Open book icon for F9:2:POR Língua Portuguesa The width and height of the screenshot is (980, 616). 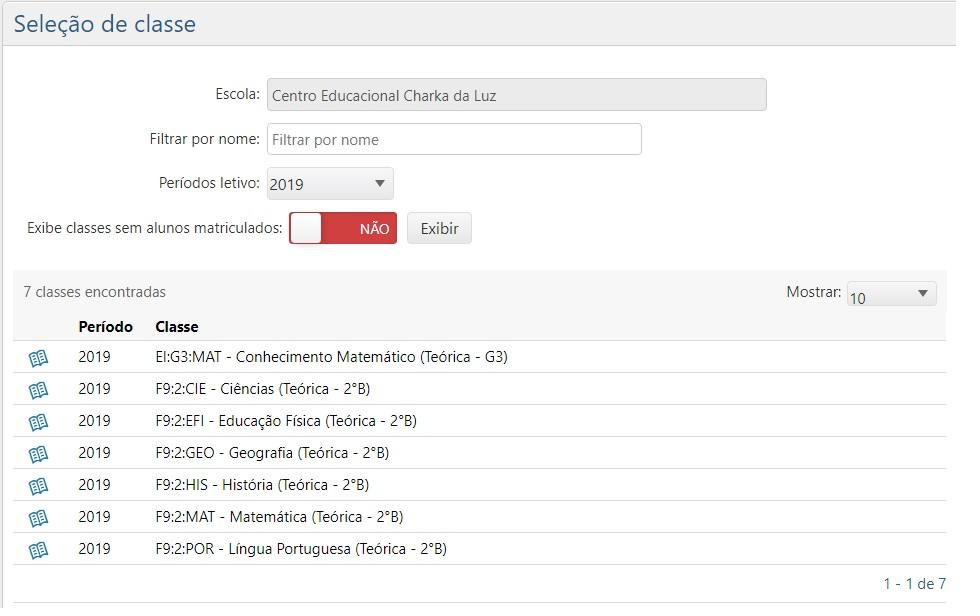(x=38, y=550)
